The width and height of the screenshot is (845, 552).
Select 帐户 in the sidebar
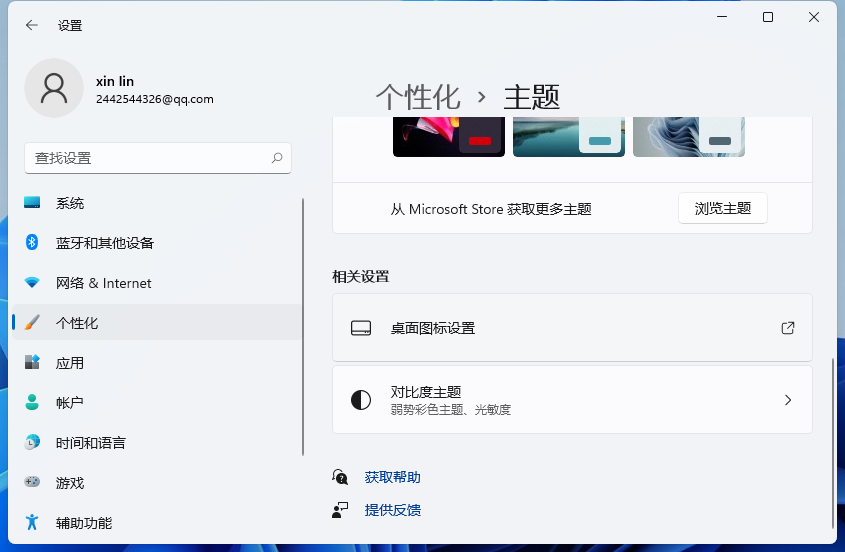click(x=70, y=403)
